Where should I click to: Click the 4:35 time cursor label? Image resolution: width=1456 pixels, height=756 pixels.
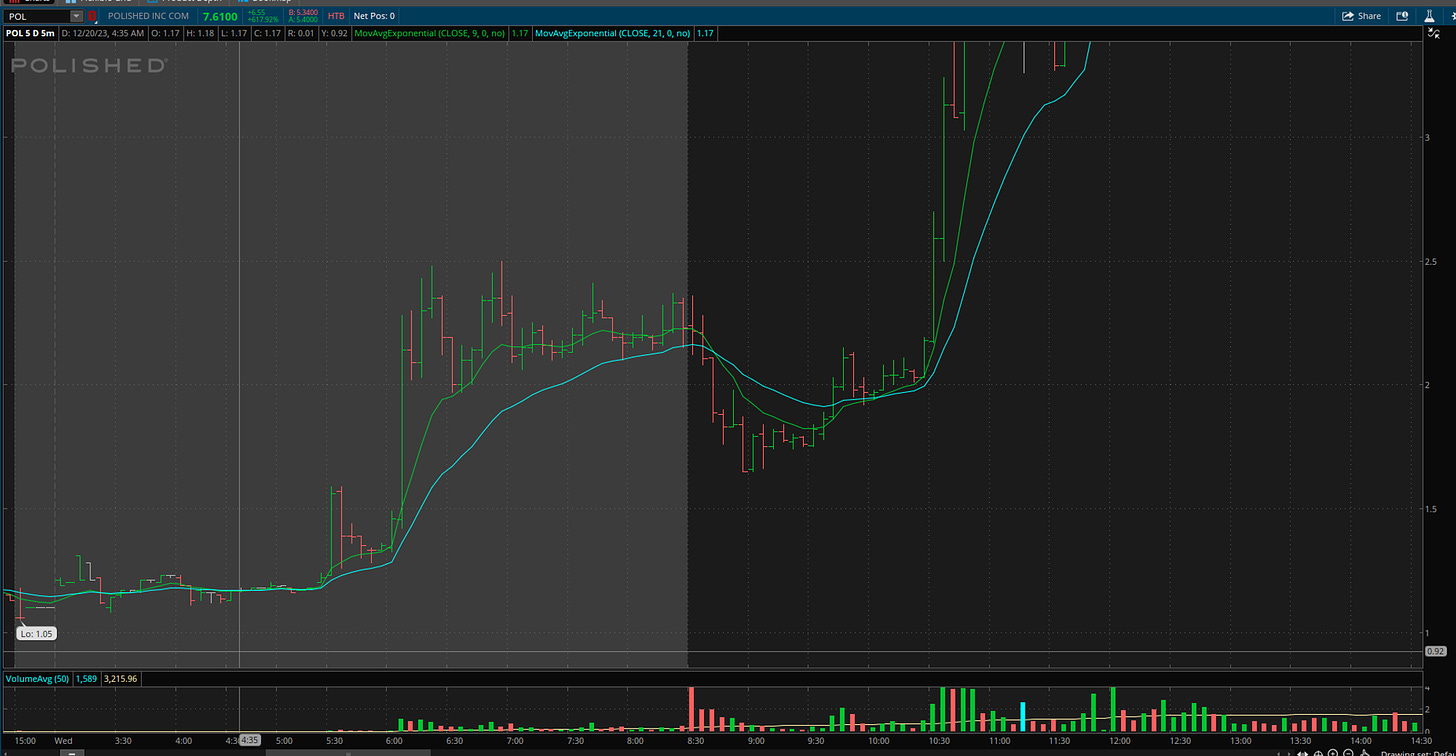[x=250, y=741]
